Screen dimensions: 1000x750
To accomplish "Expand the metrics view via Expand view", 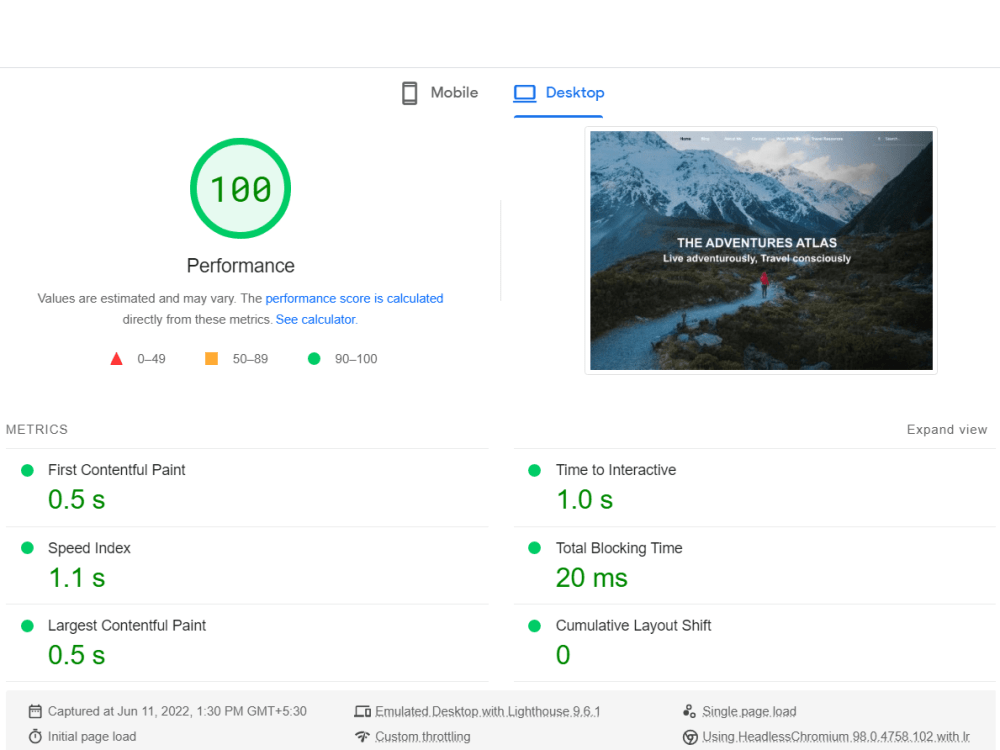I will 946,429.
